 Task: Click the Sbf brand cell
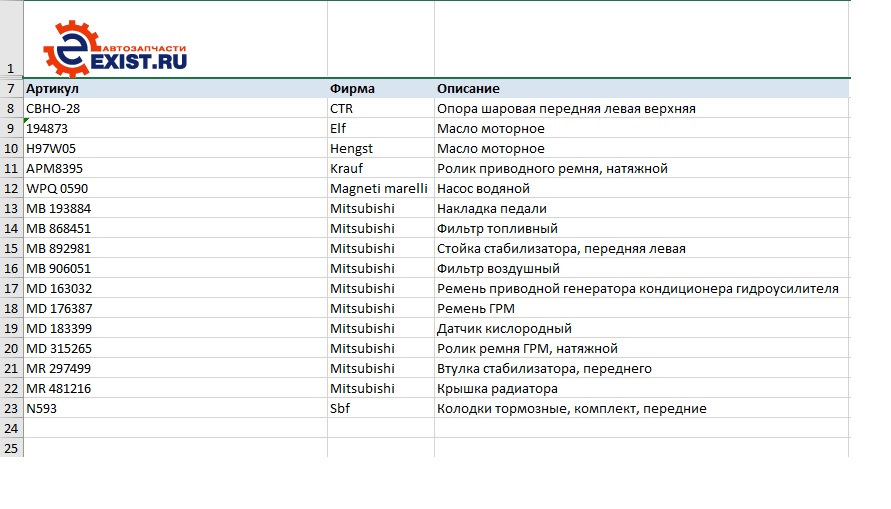click(381, 408)
